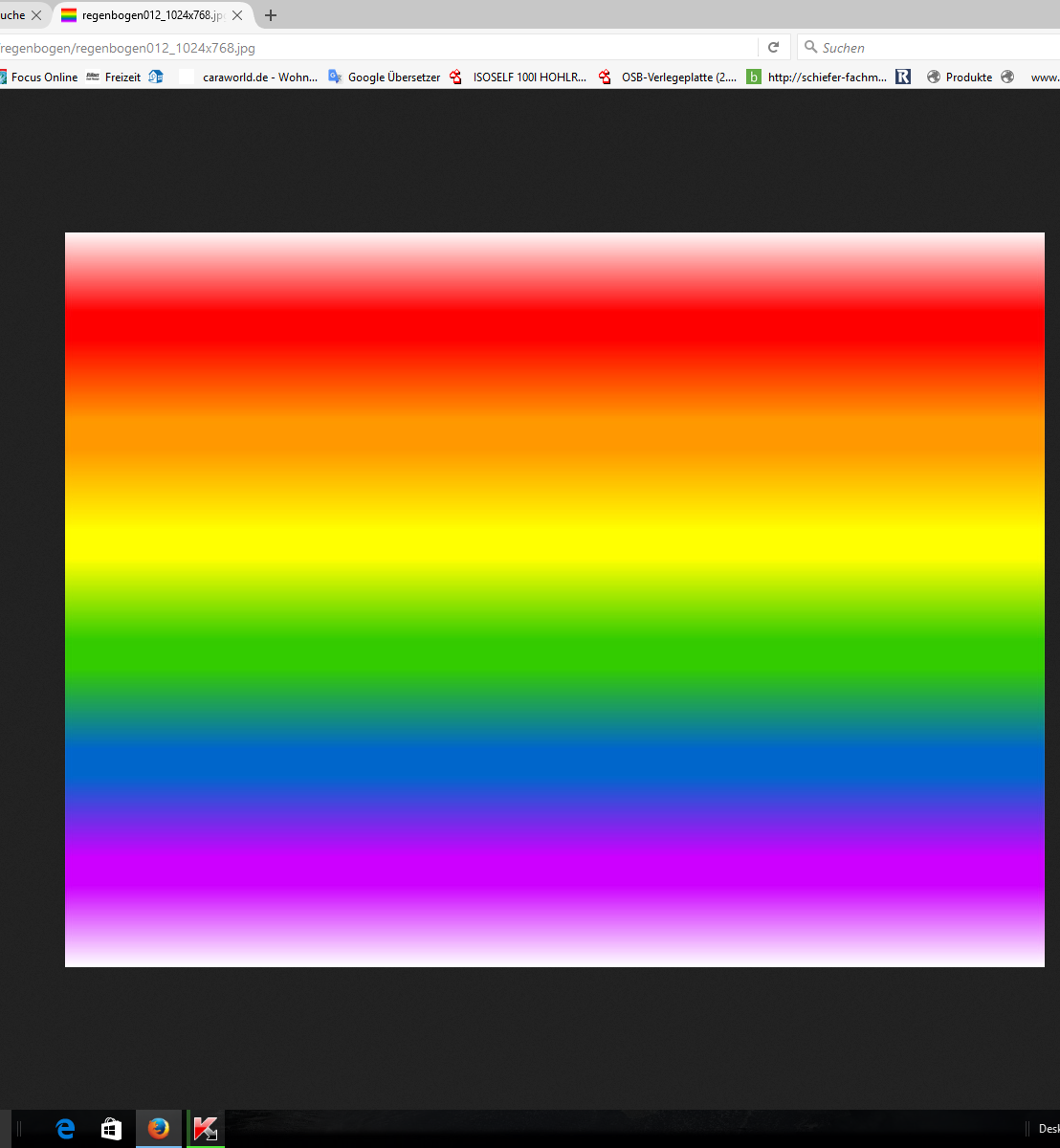Open the caraworld.de bookmark
The height and width of the screenshot is (1148, 1060).
click(249, 77)
